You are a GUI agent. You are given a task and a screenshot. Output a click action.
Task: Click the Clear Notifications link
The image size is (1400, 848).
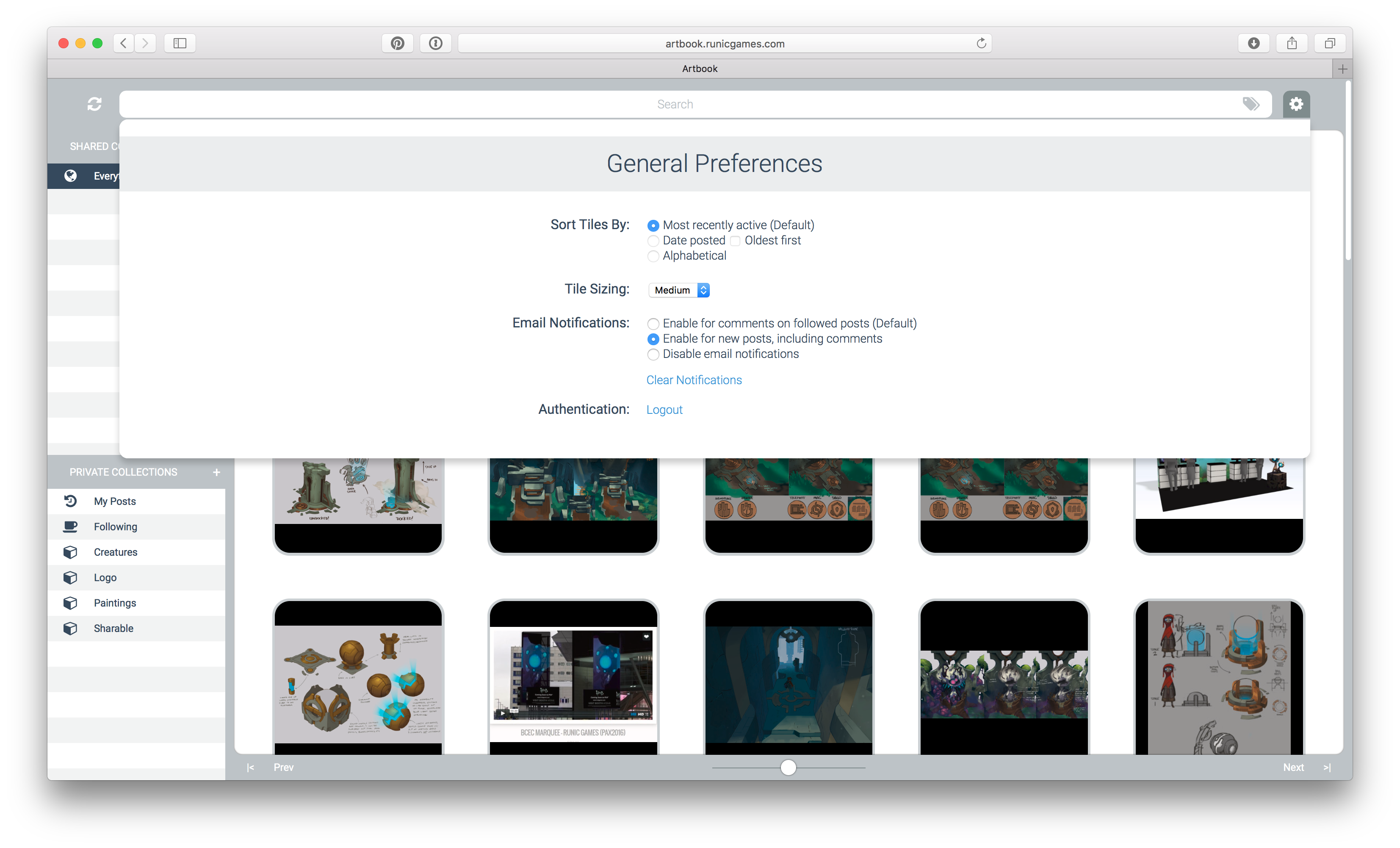[x=694, y=380]
